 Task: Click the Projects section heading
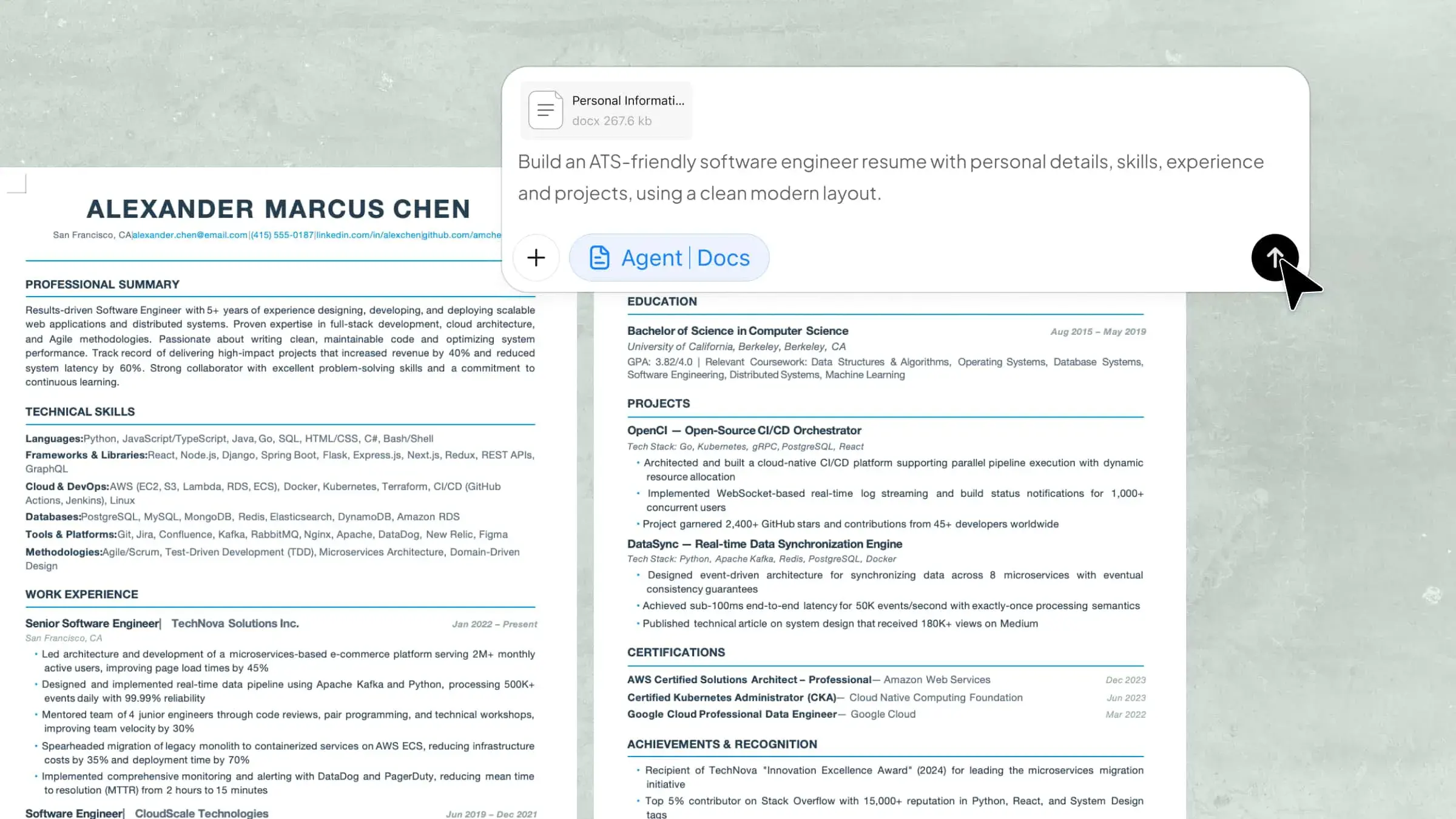coord(658,403)
